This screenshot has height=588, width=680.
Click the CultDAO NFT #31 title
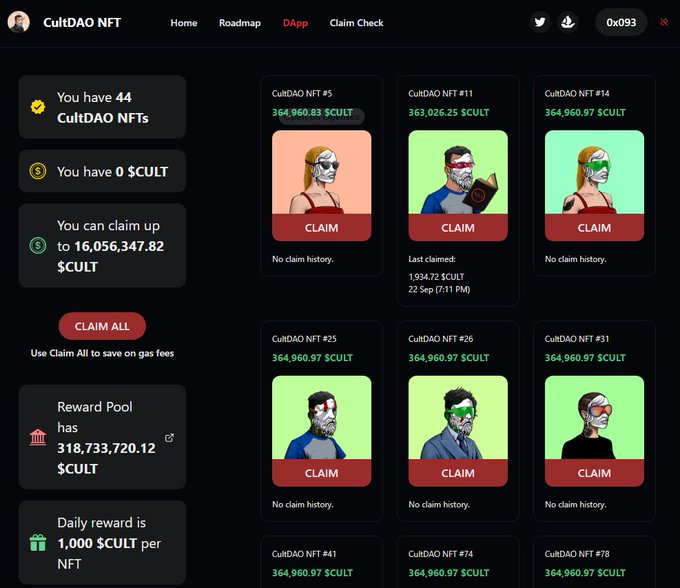click(x=577, y=339)
